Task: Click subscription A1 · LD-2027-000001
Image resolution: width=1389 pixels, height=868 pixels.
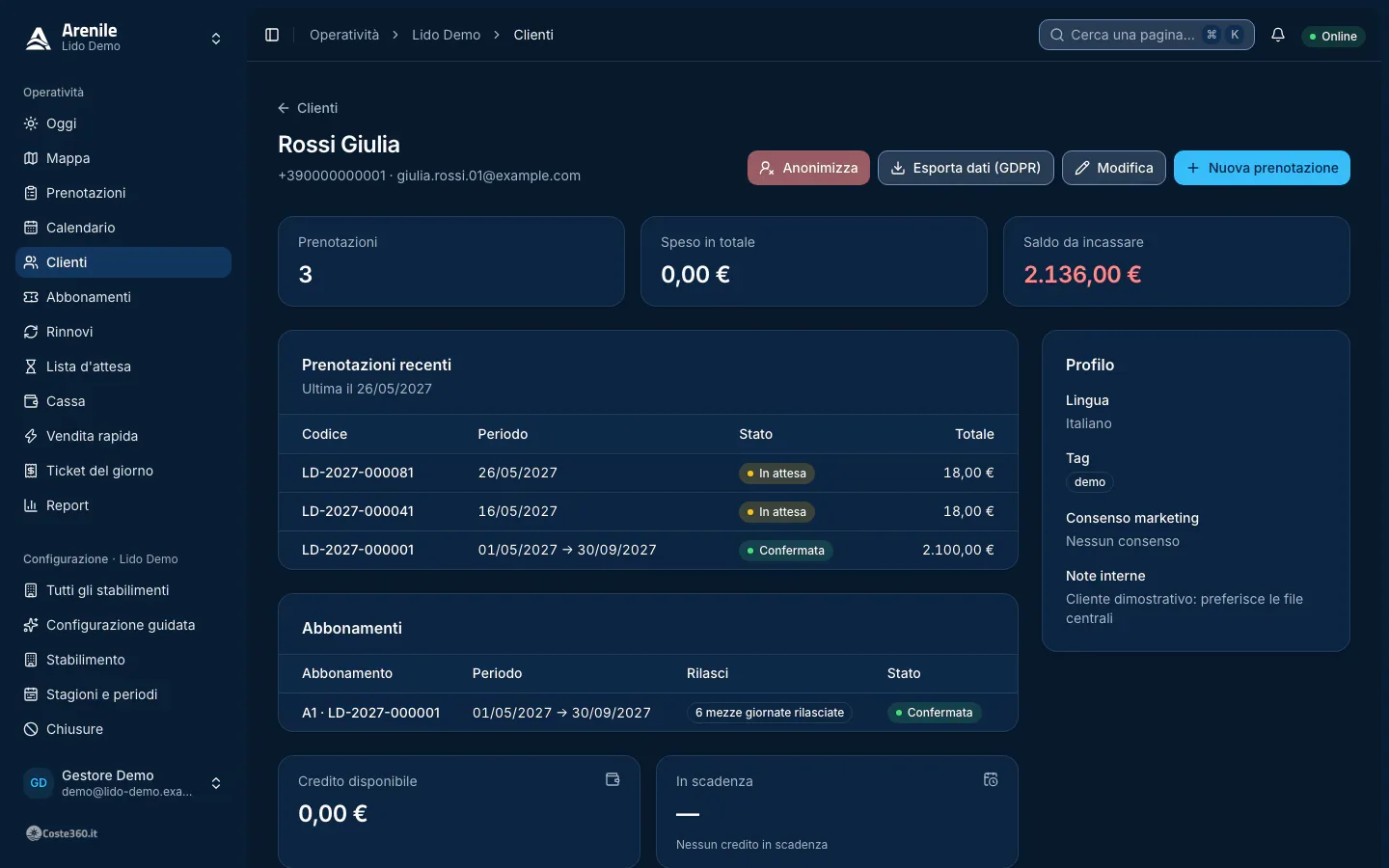Action: point(370,713)
